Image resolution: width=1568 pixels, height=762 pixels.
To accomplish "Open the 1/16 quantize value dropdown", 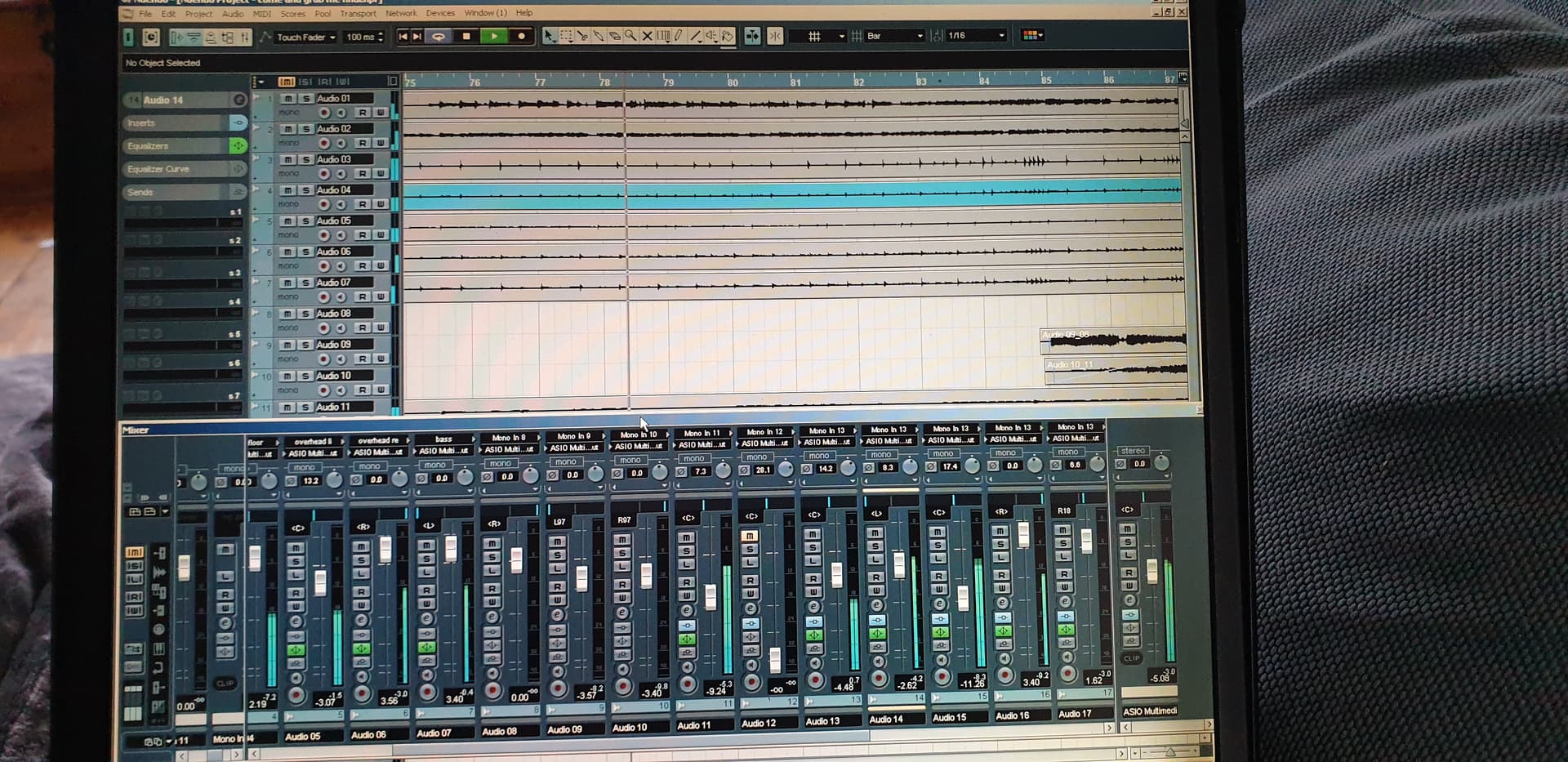I will [977, 36].
